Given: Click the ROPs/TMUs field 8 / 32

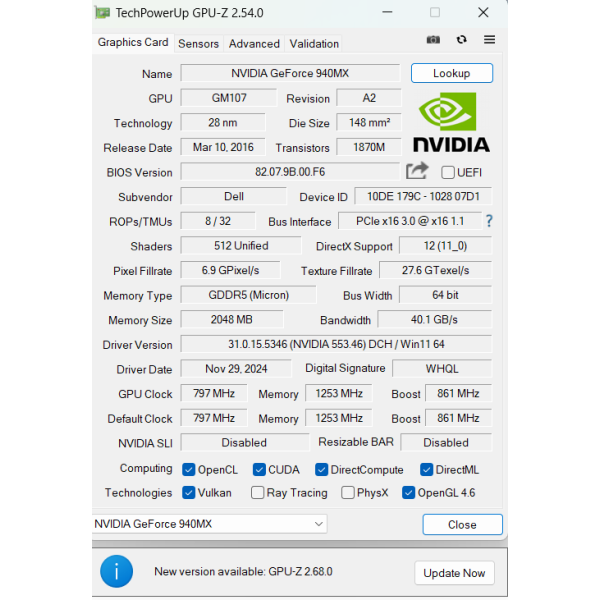Looking at the screenshot, I should click(x=218, y=221).
